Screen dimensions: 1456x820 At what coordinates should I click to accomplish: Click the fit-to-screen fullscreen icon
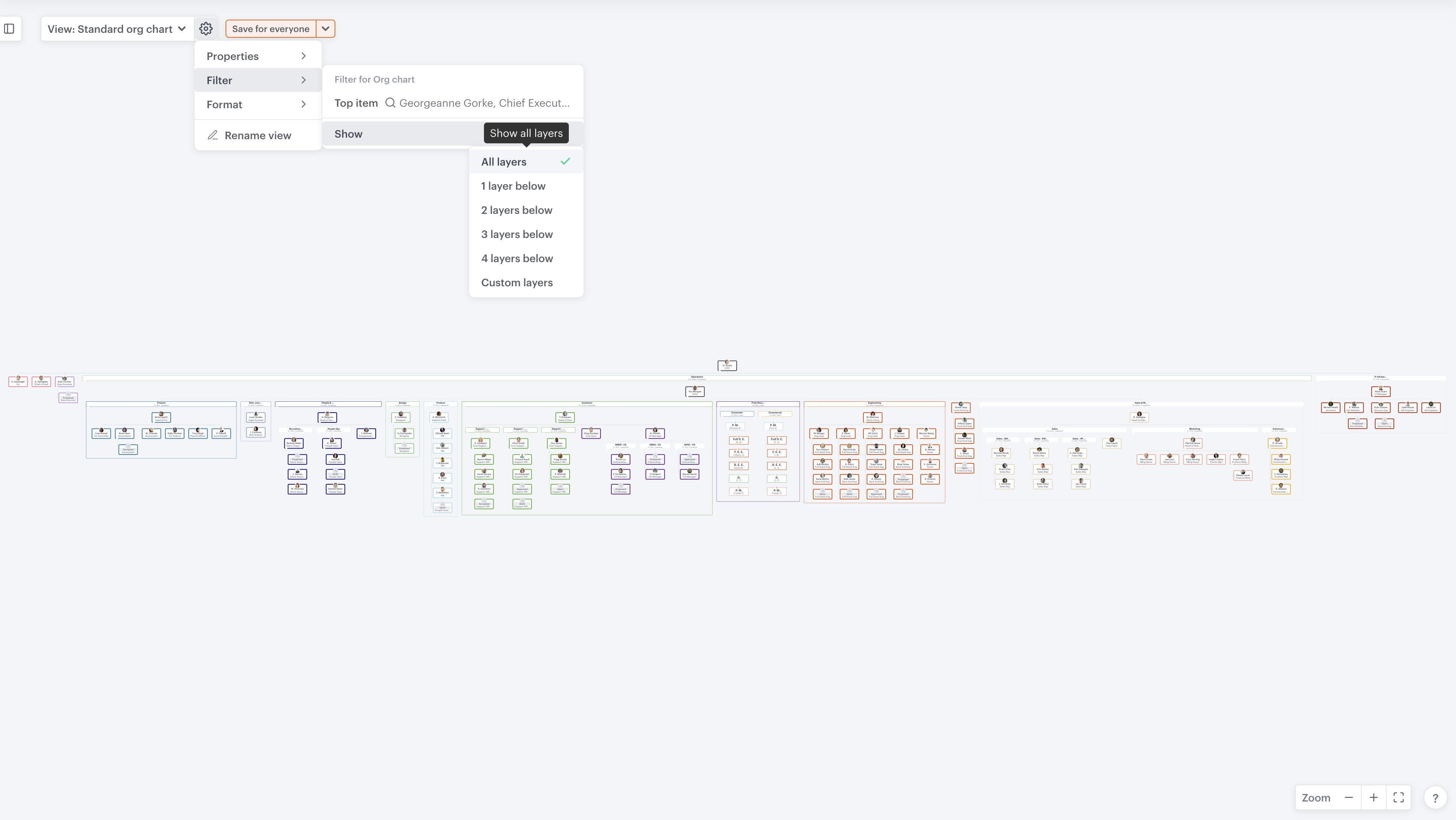pyautogui.click(x=1398, y=797)
